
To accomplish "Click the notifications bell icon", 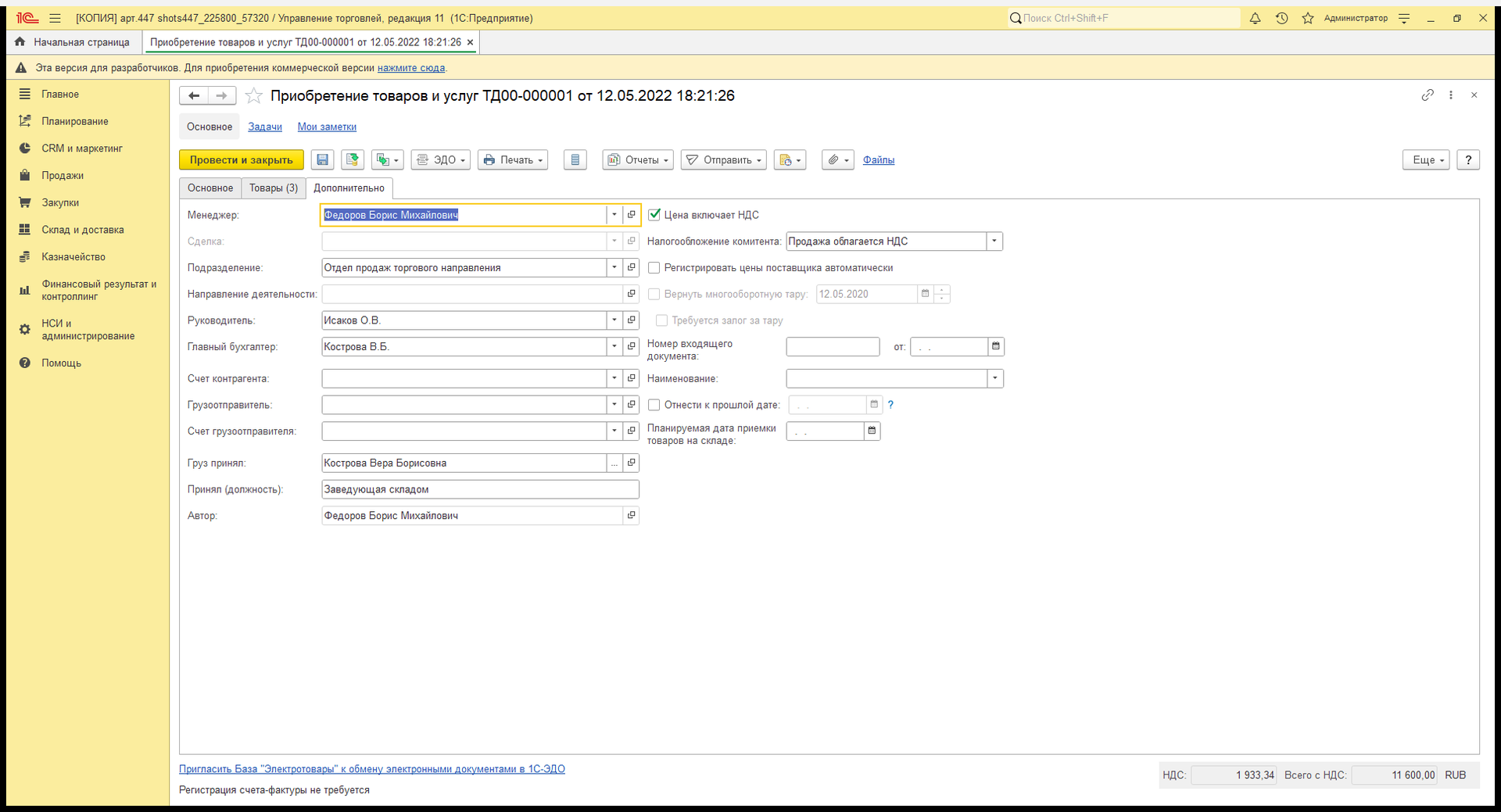I will [x=1255, y=18].
